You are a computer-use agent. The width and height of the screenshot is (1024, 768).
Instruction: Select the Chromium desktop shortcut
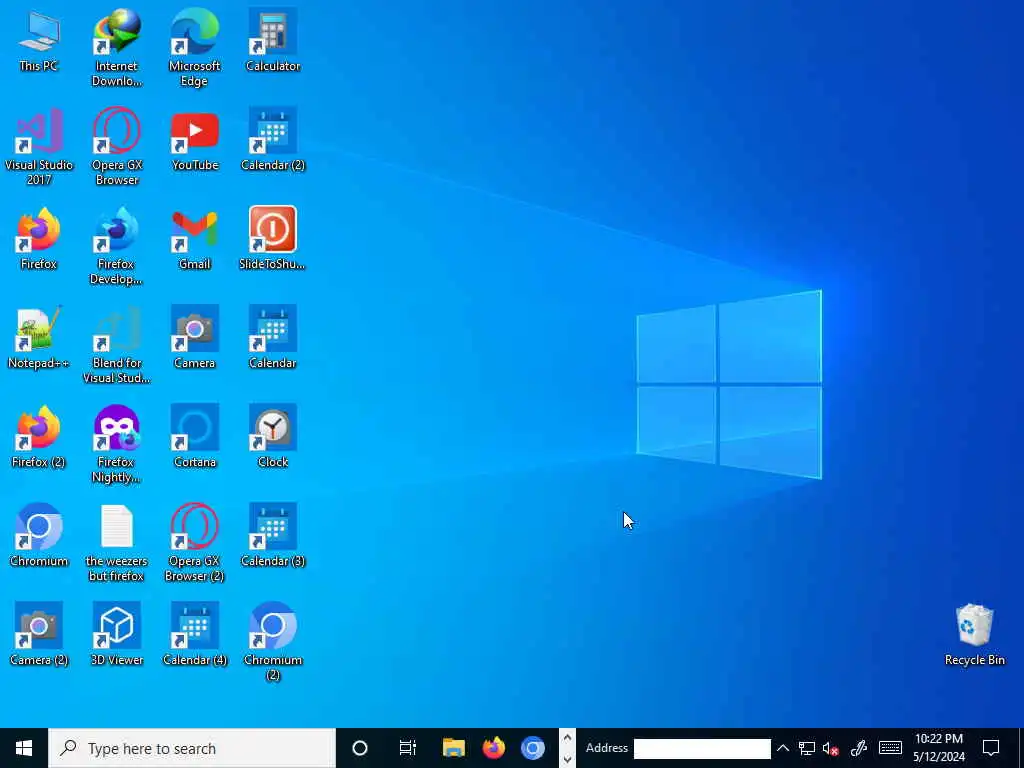click(39, 536)
